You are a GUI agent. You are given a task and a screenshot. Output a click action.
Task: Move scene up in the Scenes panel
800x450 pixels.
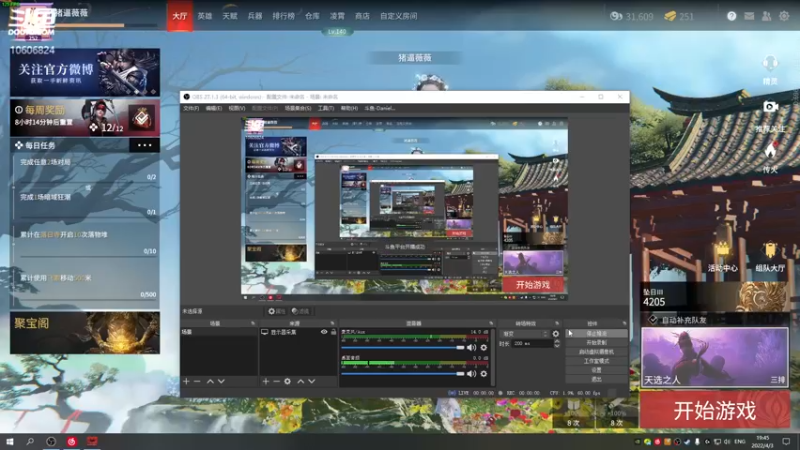(x=210, y=381)
